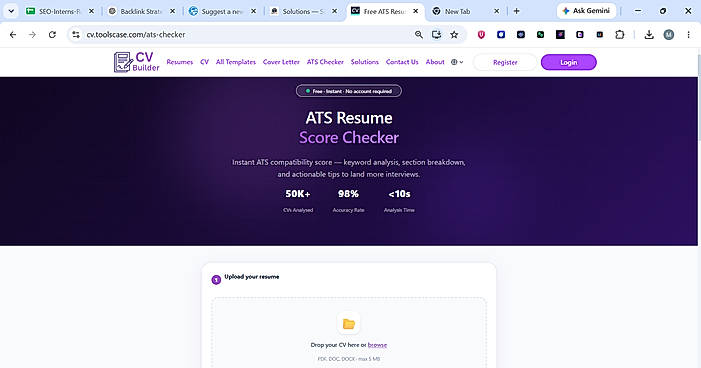Screen dimensions: 701x368
Task: Open the Extensions puzzle piece menu
Action: [x=620, y=34]
